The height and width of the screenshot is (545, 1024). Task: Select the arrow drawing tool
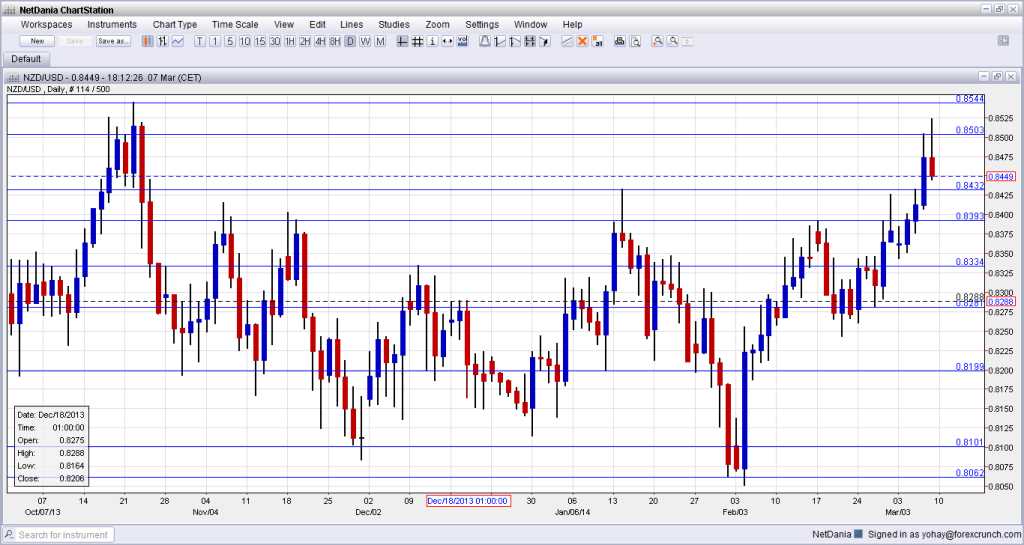(x=545, y=41)
